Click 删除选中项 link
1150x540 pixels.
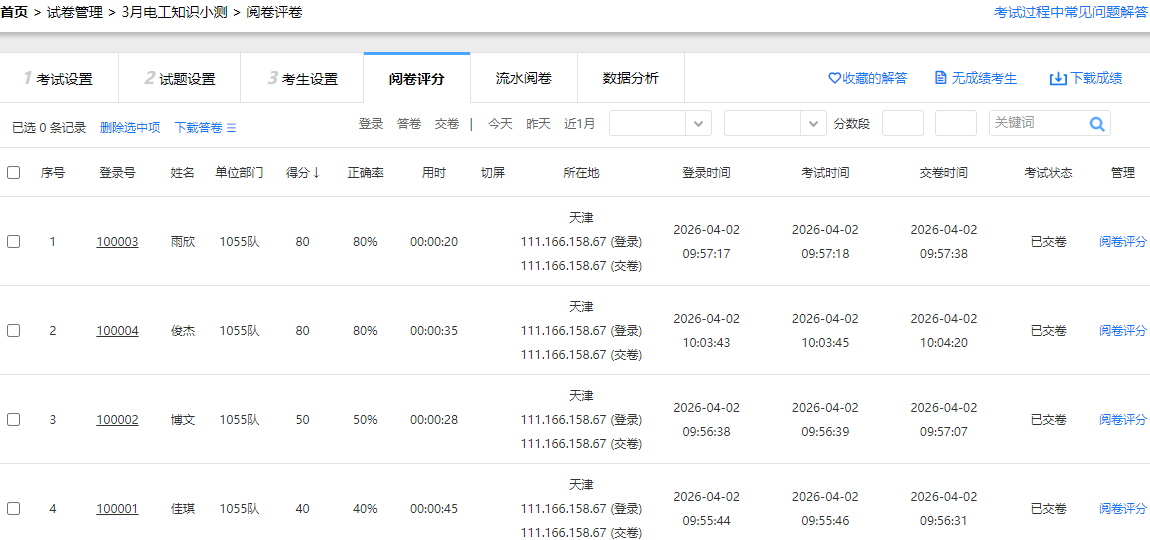[x=130, y=128]
